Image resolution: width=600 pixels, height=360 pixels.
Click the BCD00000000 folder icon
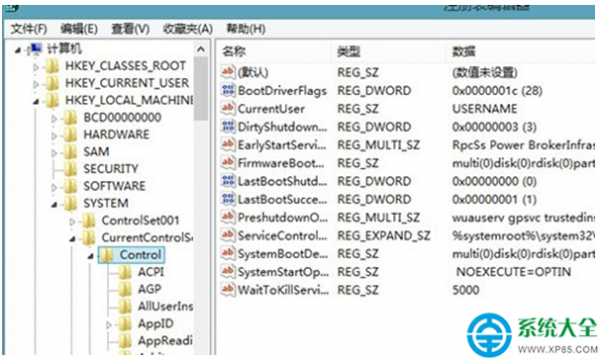[x=70, y=118]
